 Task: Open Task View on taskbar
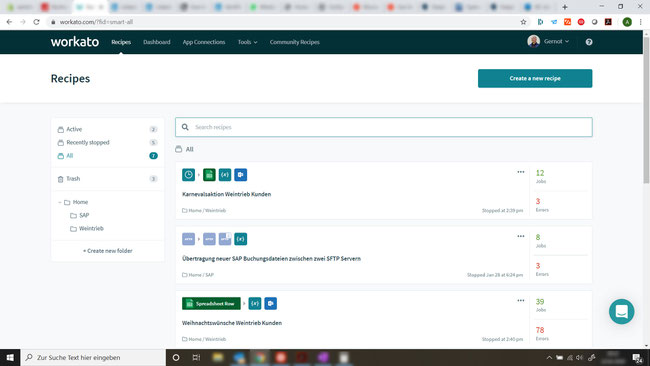[196, 357]
